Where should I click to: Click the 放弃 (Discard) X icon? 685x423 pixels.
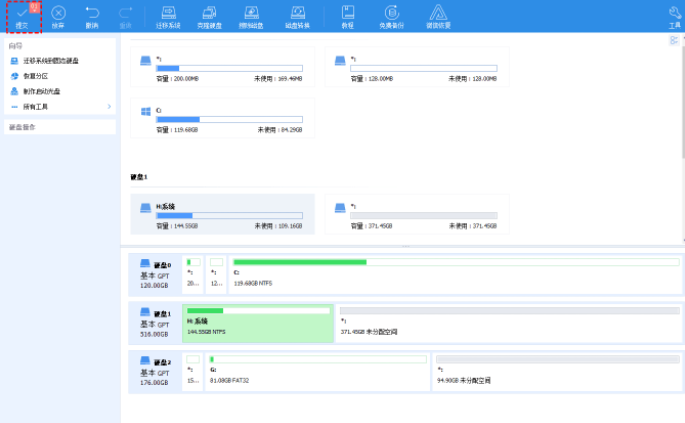coord(58,13)
